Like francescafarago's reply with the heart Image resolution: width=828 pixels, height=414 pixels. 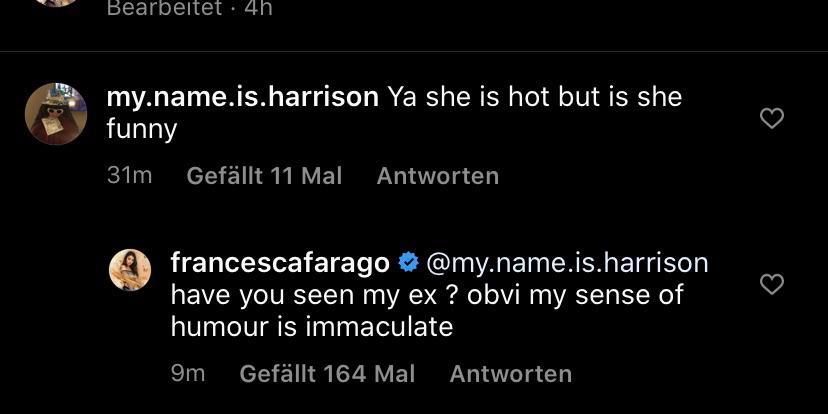(x=772, y=285)
